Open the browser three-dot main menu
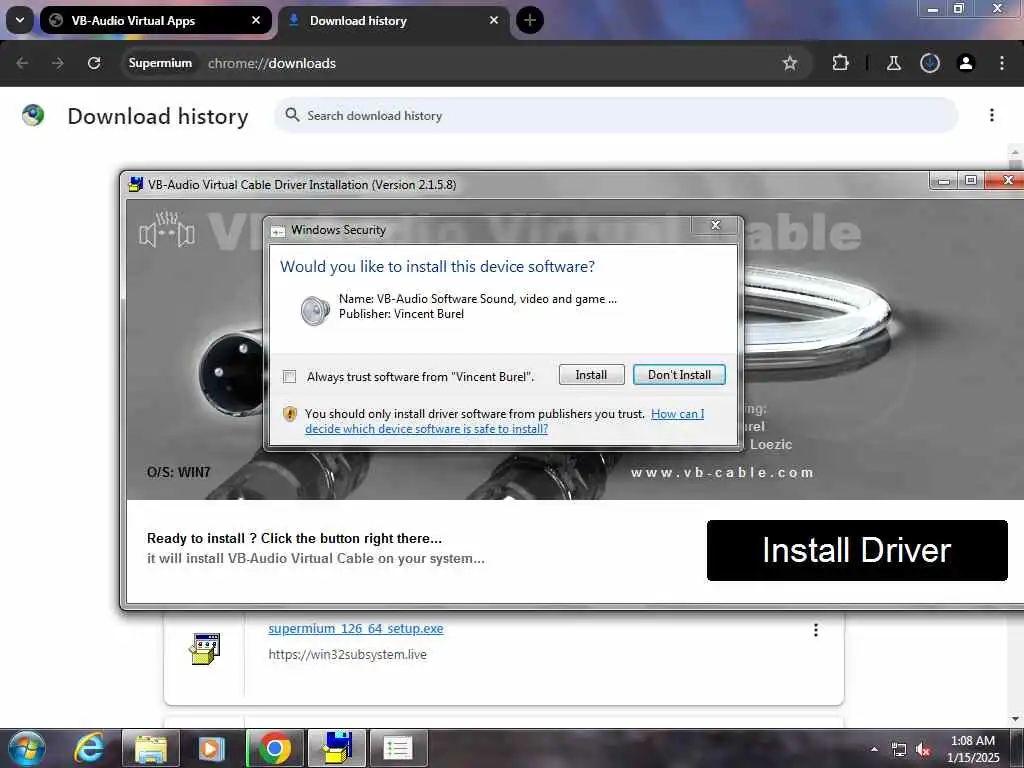The height and width of the screenshot is (768, 1024). [1001, 63]
